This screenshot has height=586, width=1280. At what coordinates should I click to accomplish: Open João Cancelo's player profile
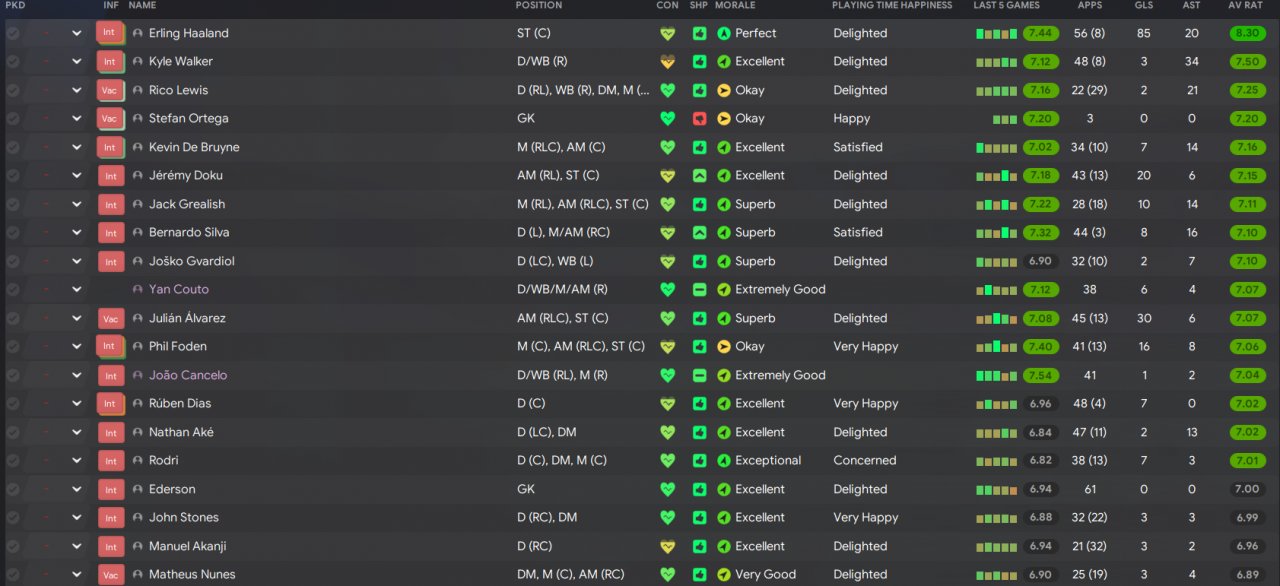point(187,375)
